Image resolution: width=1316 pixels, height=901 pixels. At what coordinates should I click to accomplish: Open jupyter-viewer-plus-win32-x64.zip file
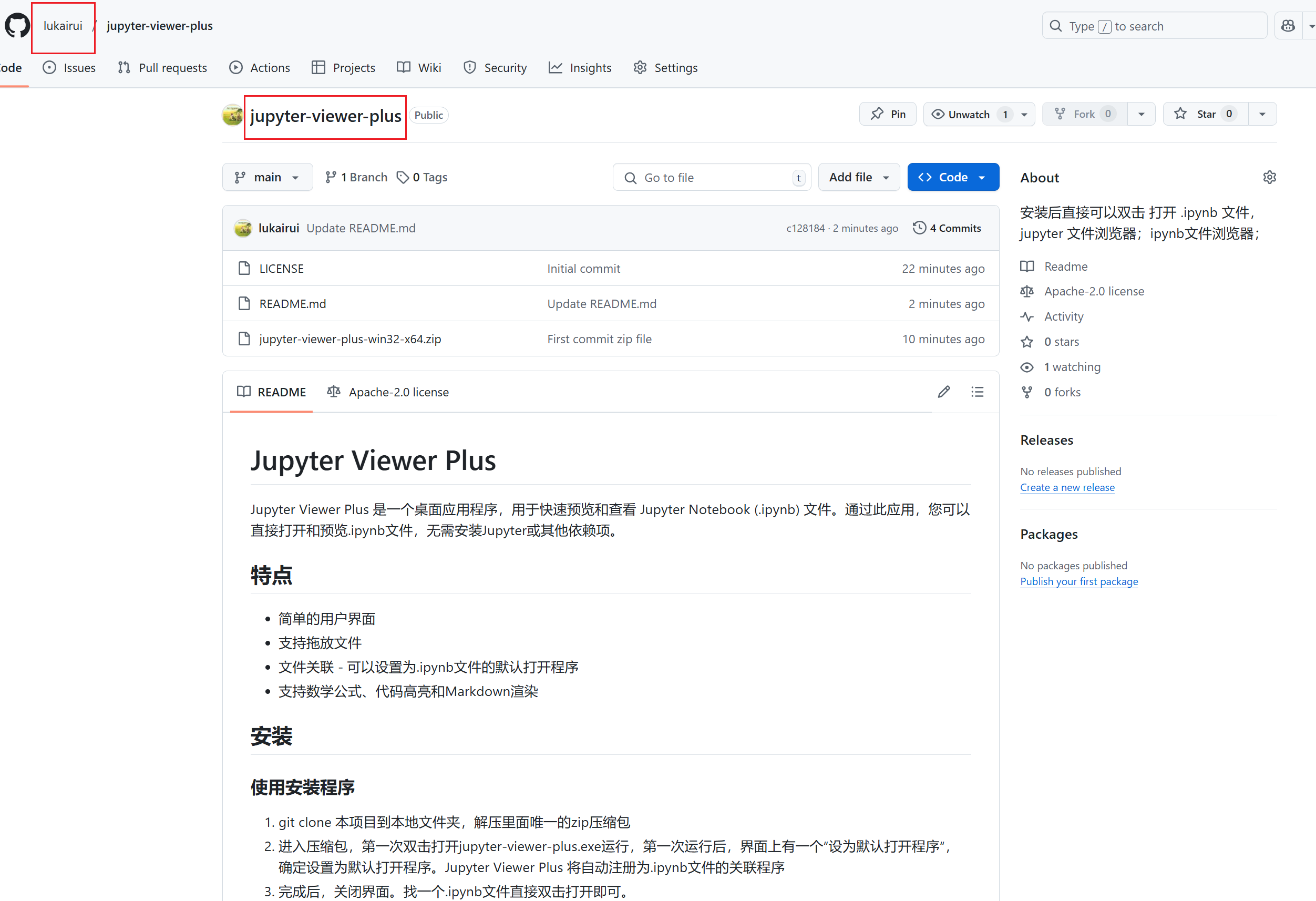pos(350,339)
